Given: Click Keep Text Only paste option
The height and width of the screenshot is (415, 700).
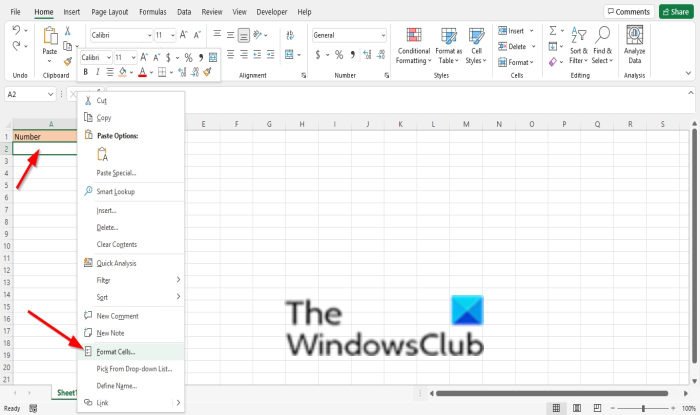Looking at the screenshot, I should click(103, 154).
